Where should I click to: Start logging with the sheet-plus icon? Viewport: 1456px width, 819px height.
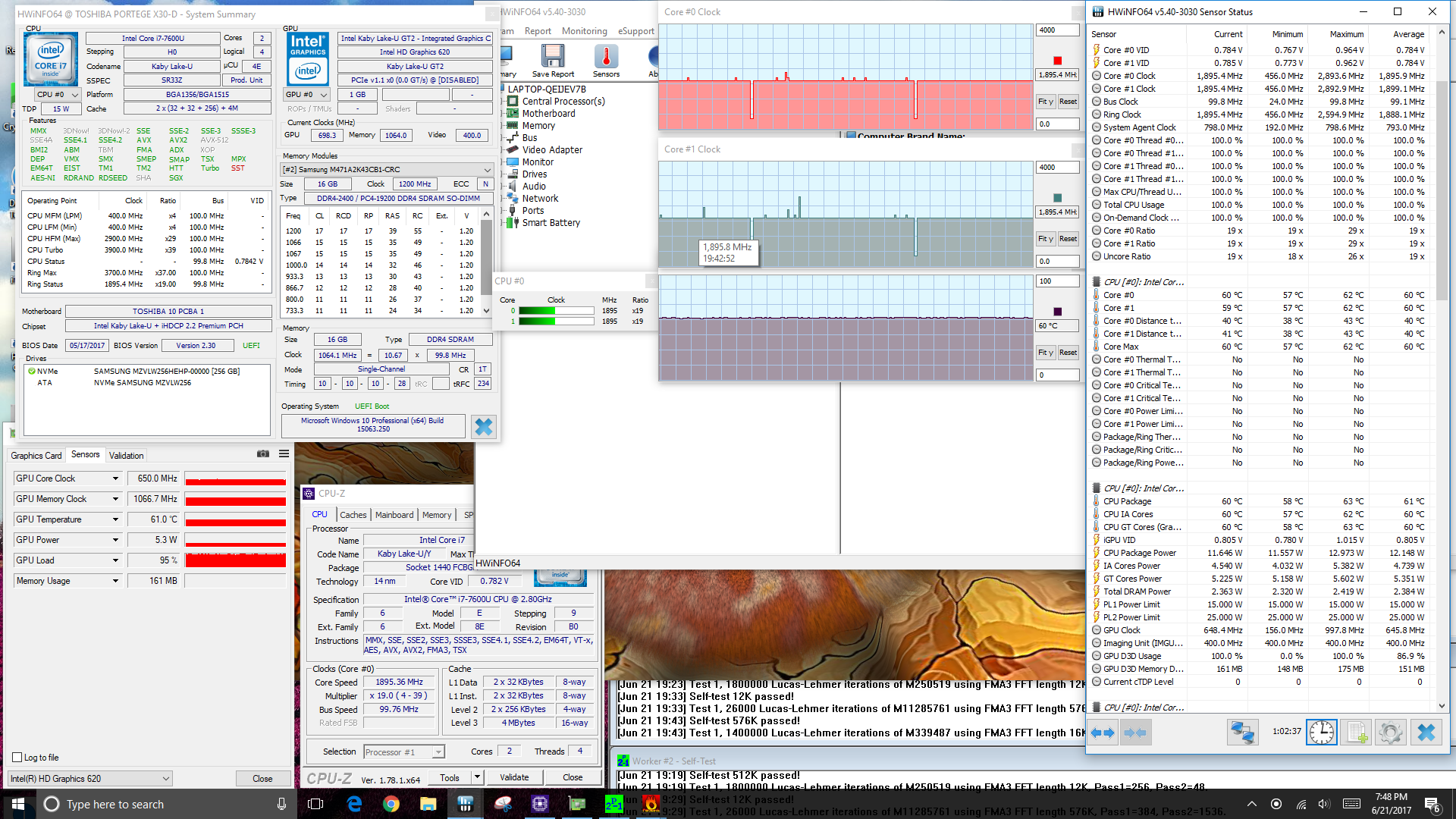point(1356,733)
